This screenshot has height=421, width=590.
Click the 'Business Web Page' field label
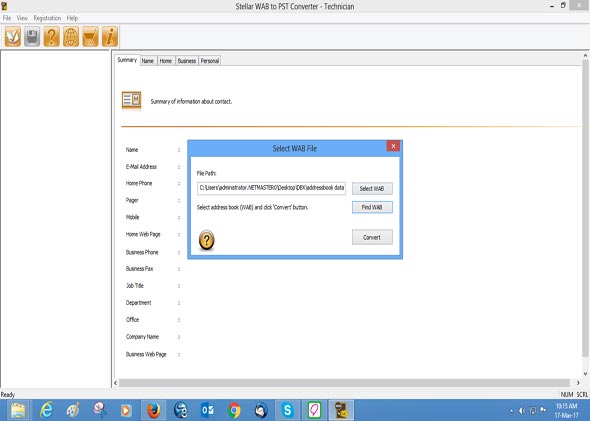[146, 354]
